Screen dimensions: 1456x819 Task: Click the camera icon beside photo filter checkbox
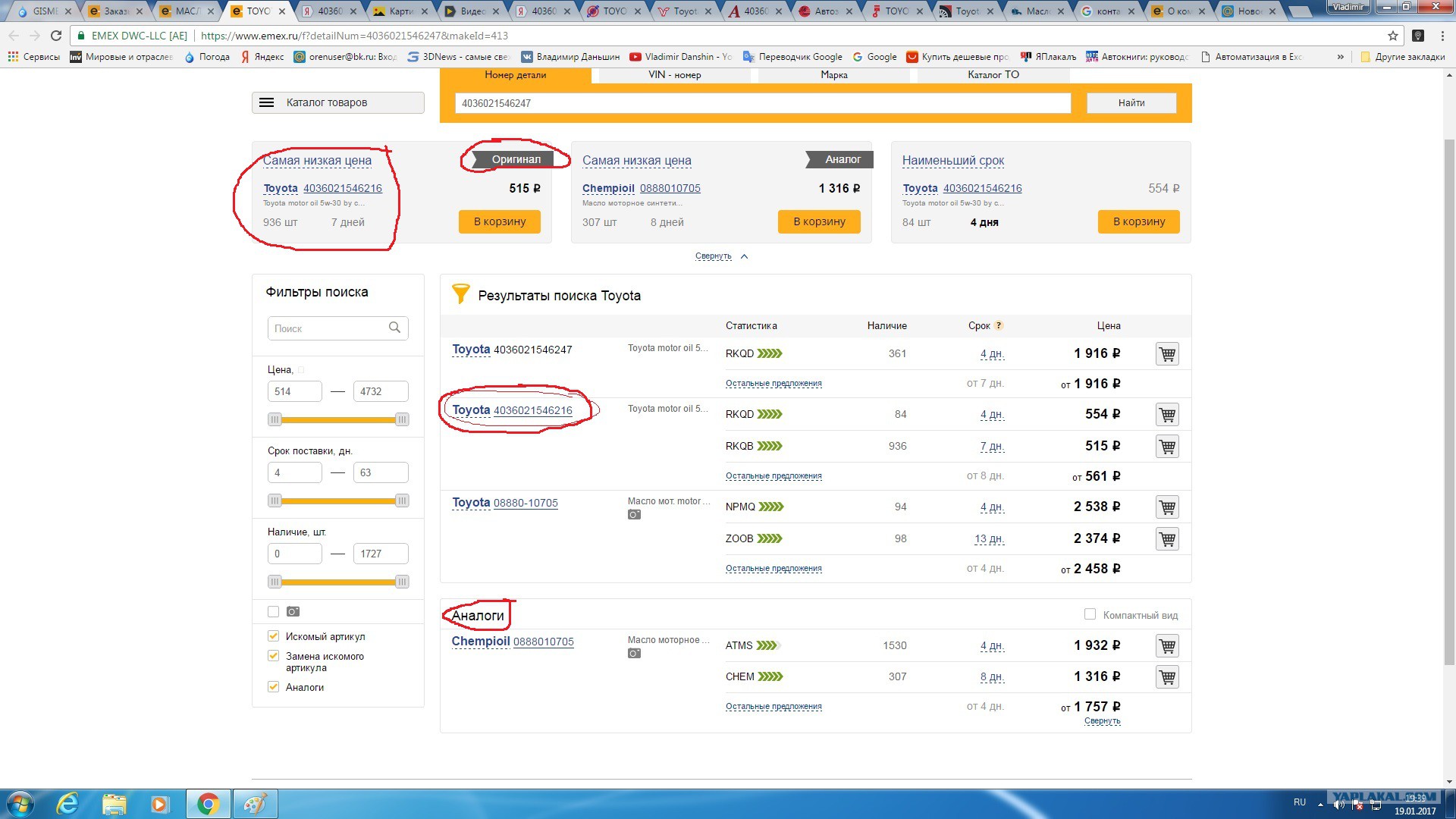click(x=293, y=611)
